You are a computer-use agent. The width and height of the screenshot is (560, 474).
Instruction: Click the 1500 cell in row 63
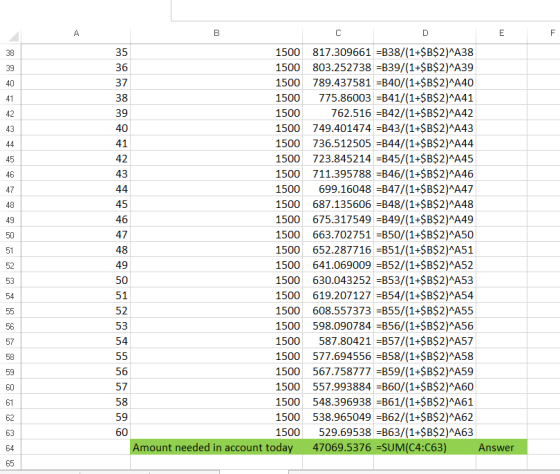coord(216,432)
